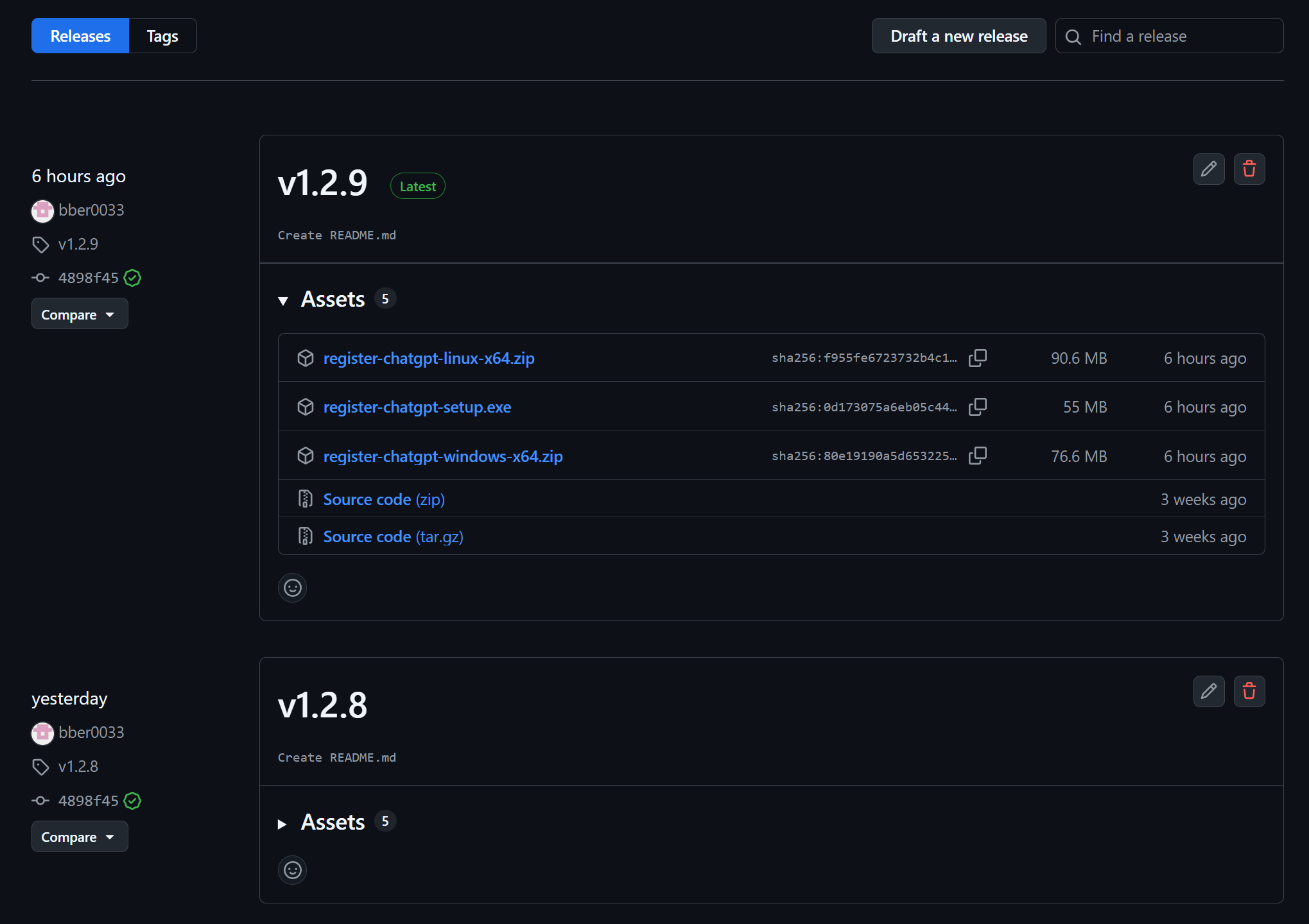Open tag v1.2.8 in sidebar
This screenshot has width=1309, height=924.
point(78,767)
